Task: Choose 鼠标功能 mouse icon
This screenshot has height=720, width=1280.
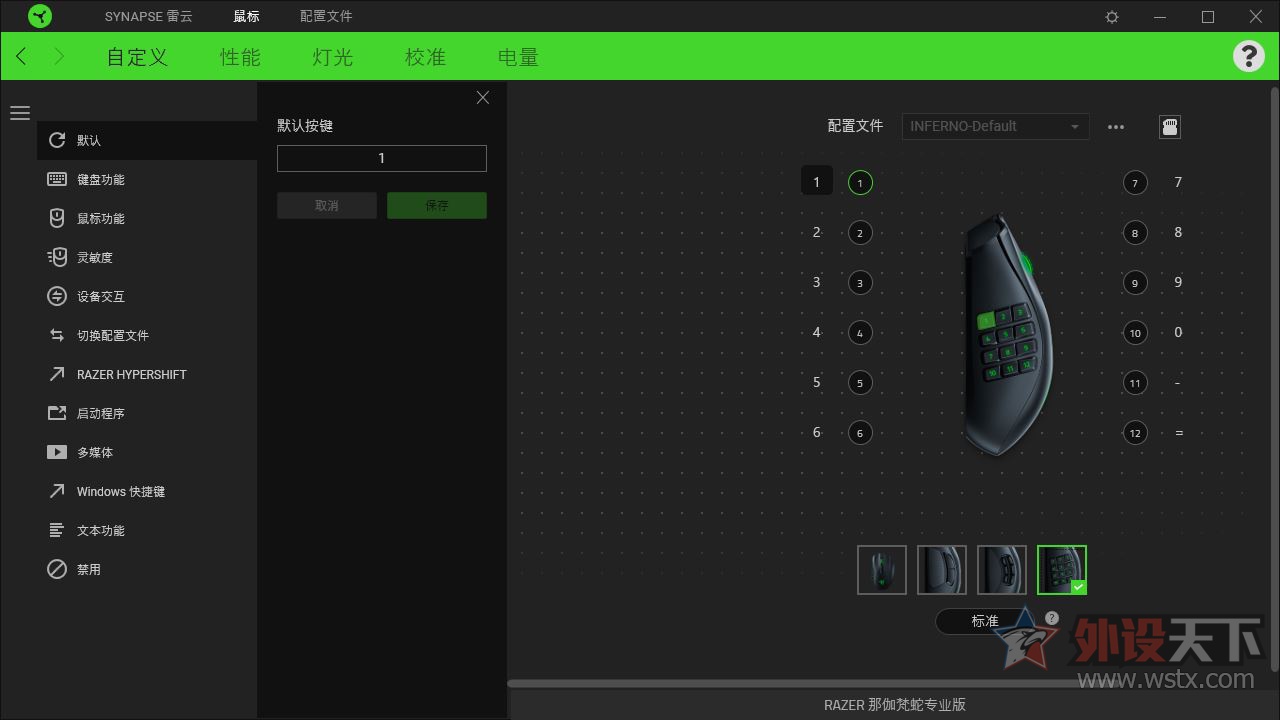Action: coord(57,219)
